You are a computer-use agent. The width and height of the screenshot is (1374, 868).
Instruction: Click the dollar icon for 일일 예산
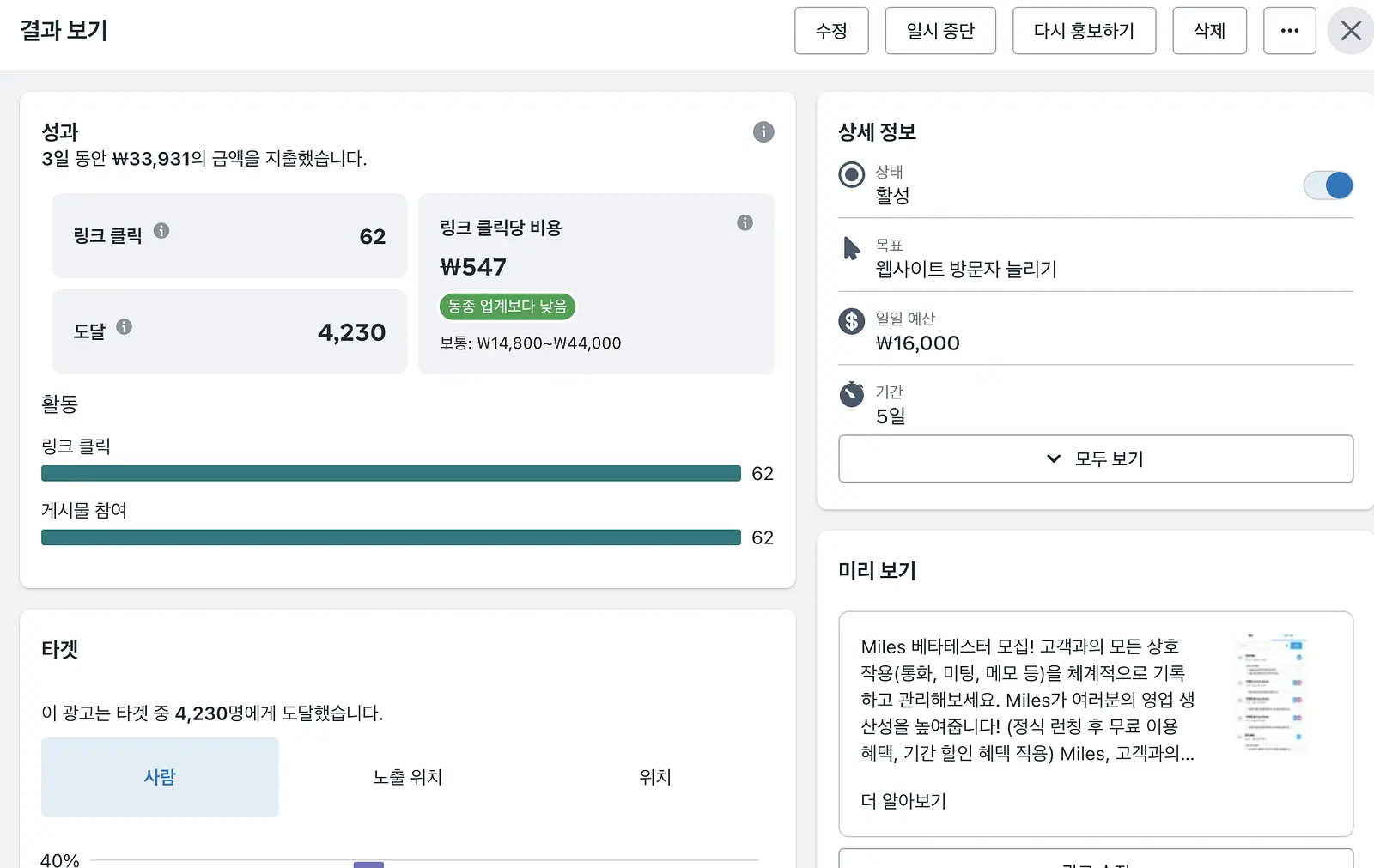851,321
